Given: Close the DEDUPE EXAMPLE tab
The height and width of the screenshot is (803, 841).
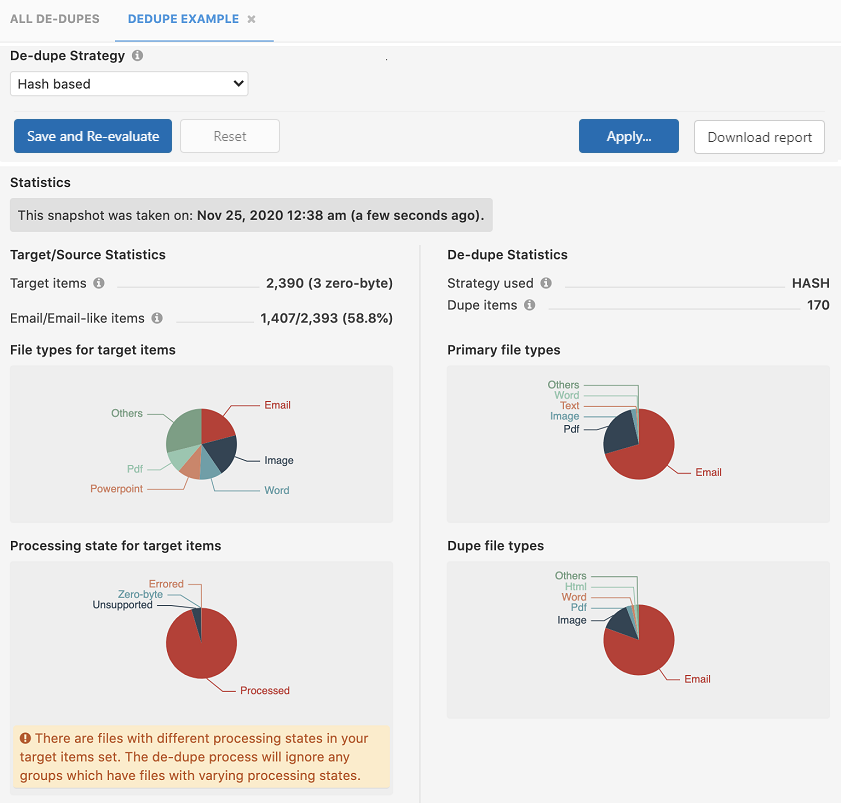Looking at the screenshot, I should [251, 19].
